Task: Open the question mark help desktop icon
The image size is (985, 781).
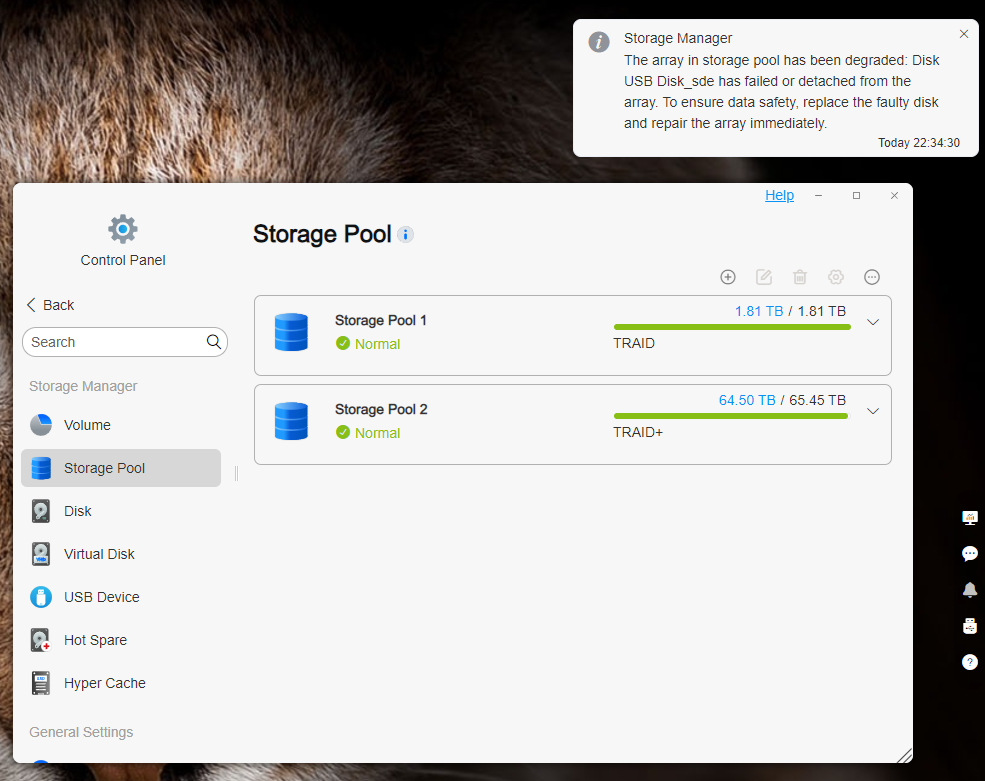Action: coord(970,662)
